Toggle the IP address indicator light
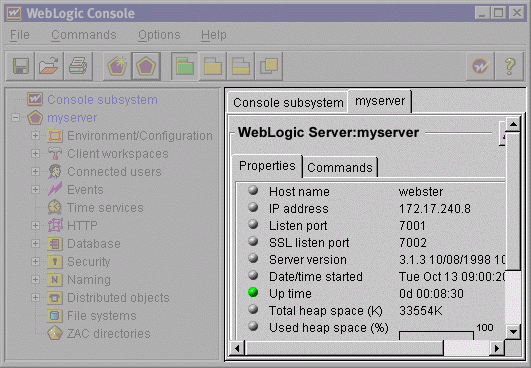This screenshot has height=368, width=531. click(253, 207)
